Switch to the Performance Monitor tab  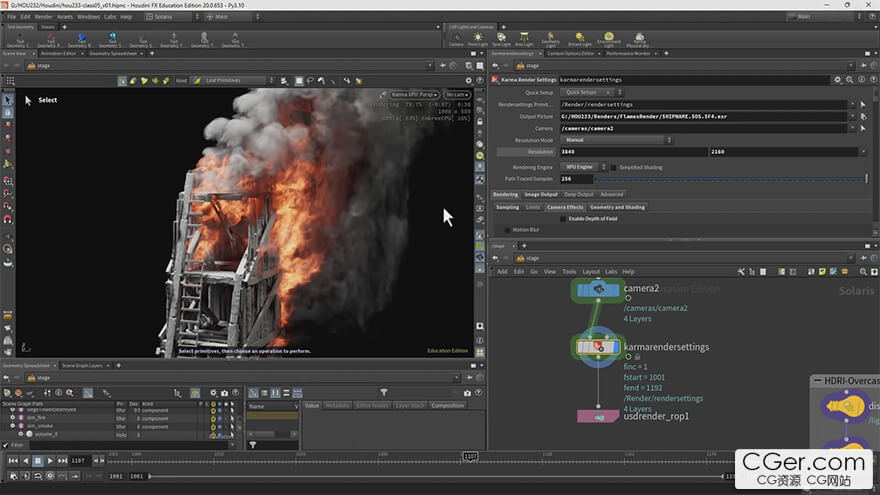628,53
